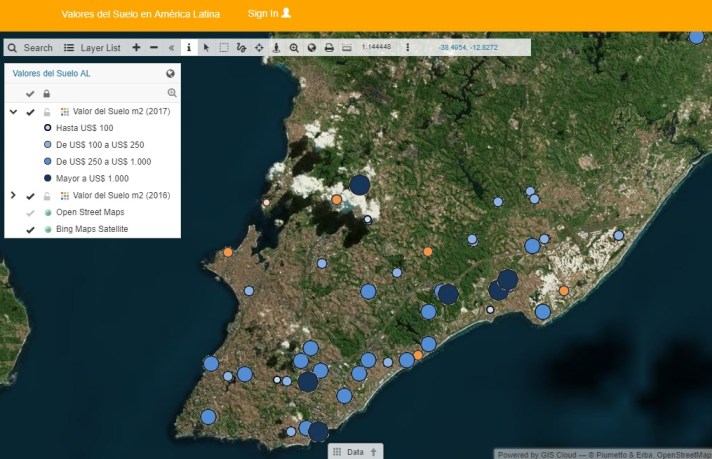
Task: Click the magnifier zoom icon in toolbar
Action: 294,47
